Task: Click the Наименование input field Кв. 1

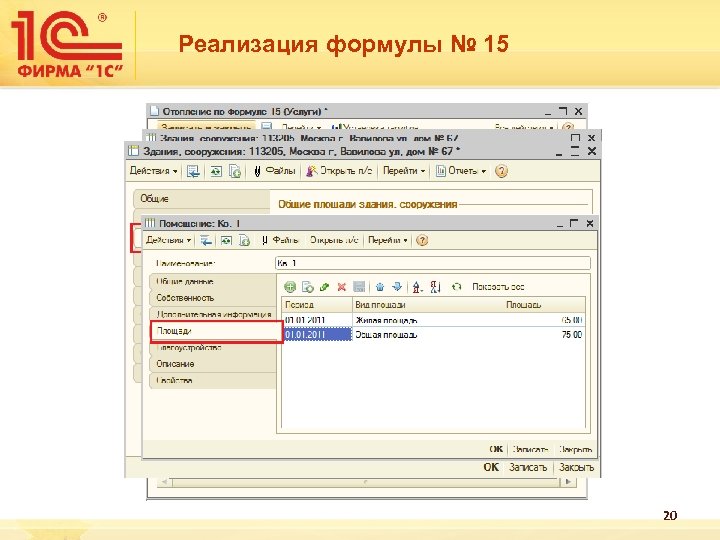Action: 433,263
